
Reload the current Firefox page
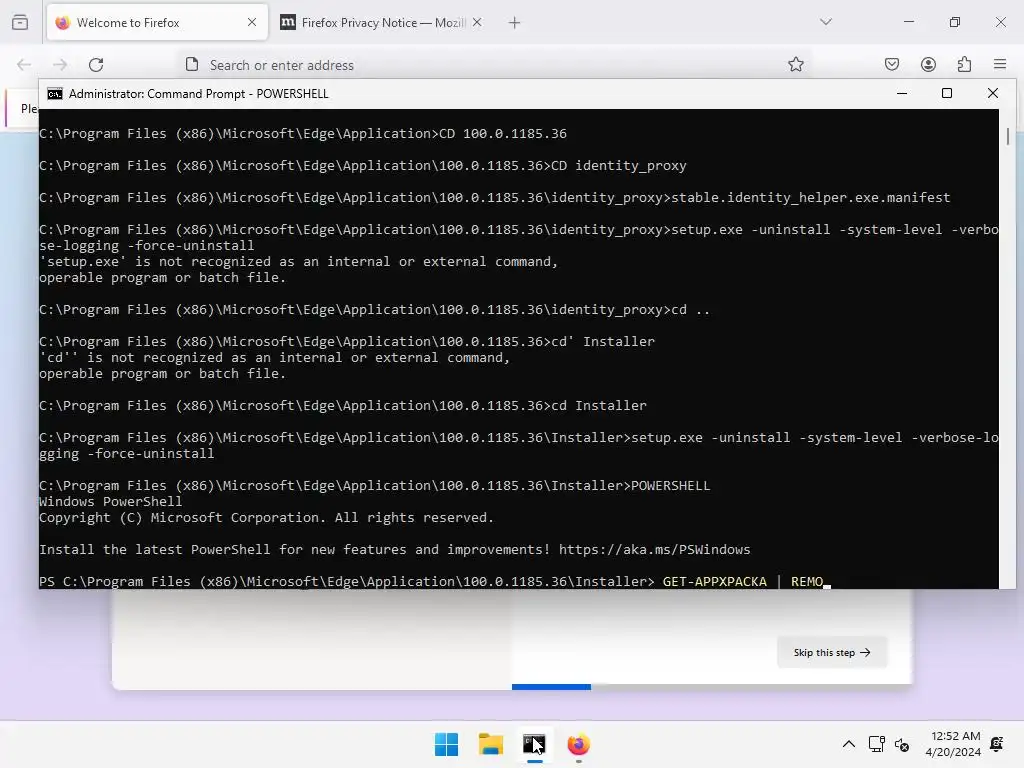pyautogui.click(x=96, y=65)
